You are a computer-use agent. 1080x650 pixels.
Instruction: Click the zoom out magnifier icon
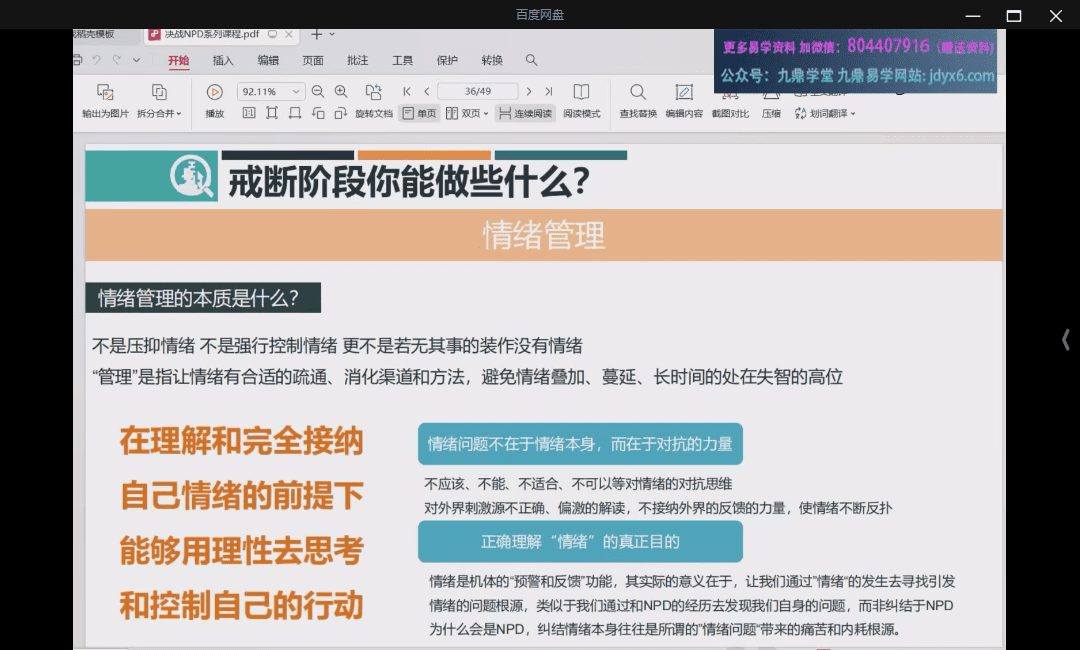click(x=318, y=91)
